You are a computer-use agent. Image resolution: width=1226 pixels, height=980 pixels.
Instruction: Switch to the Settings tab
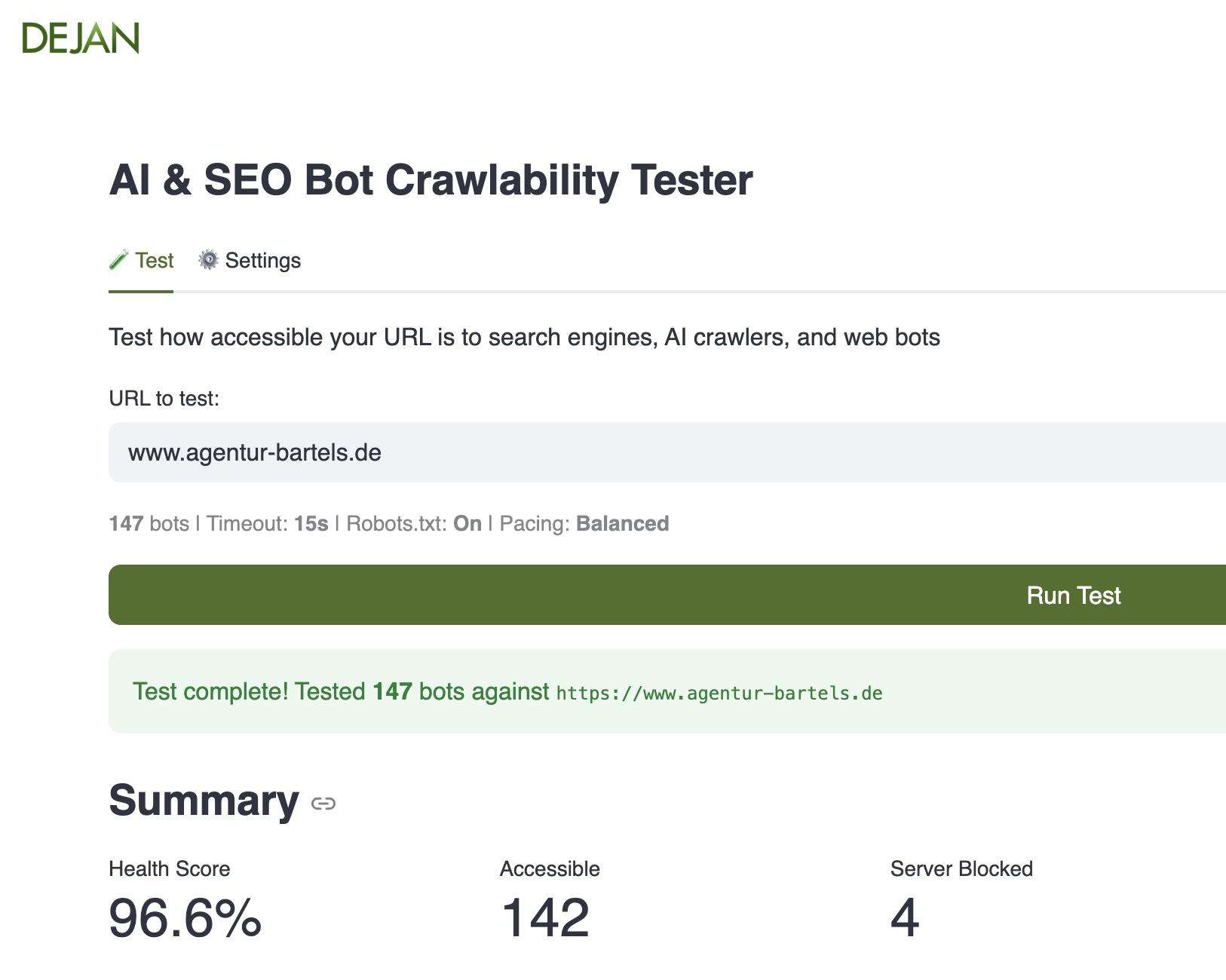click(x=262, y=260)
